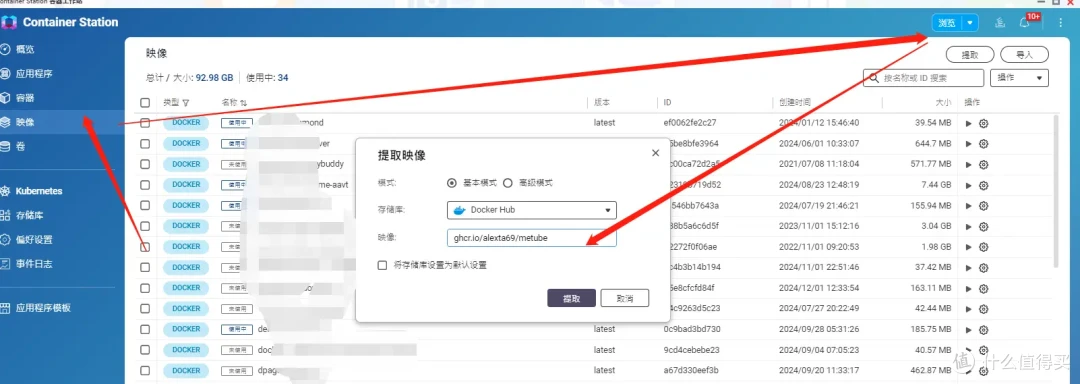Click the 导入 import button

(1024, 54)
